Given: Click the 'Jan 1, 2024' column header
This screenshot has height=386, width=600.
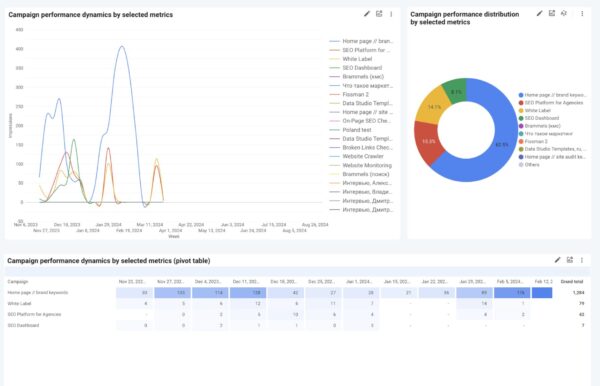Looking at the screenshot, I should (359, 282).
